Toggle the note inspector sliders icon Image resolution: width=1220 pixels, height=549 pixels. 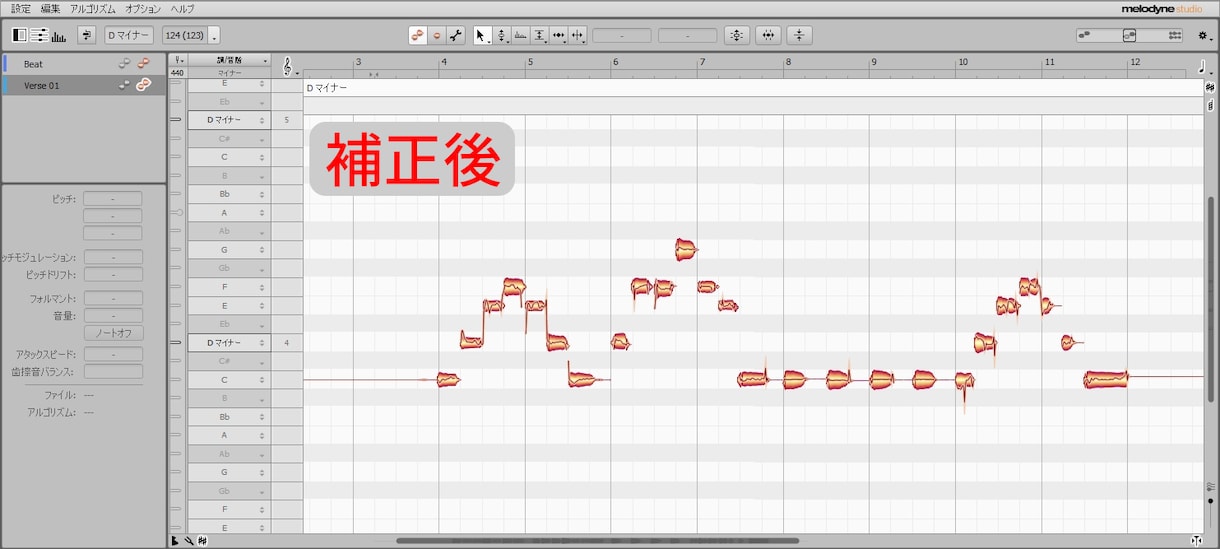[x=39, y=35]
